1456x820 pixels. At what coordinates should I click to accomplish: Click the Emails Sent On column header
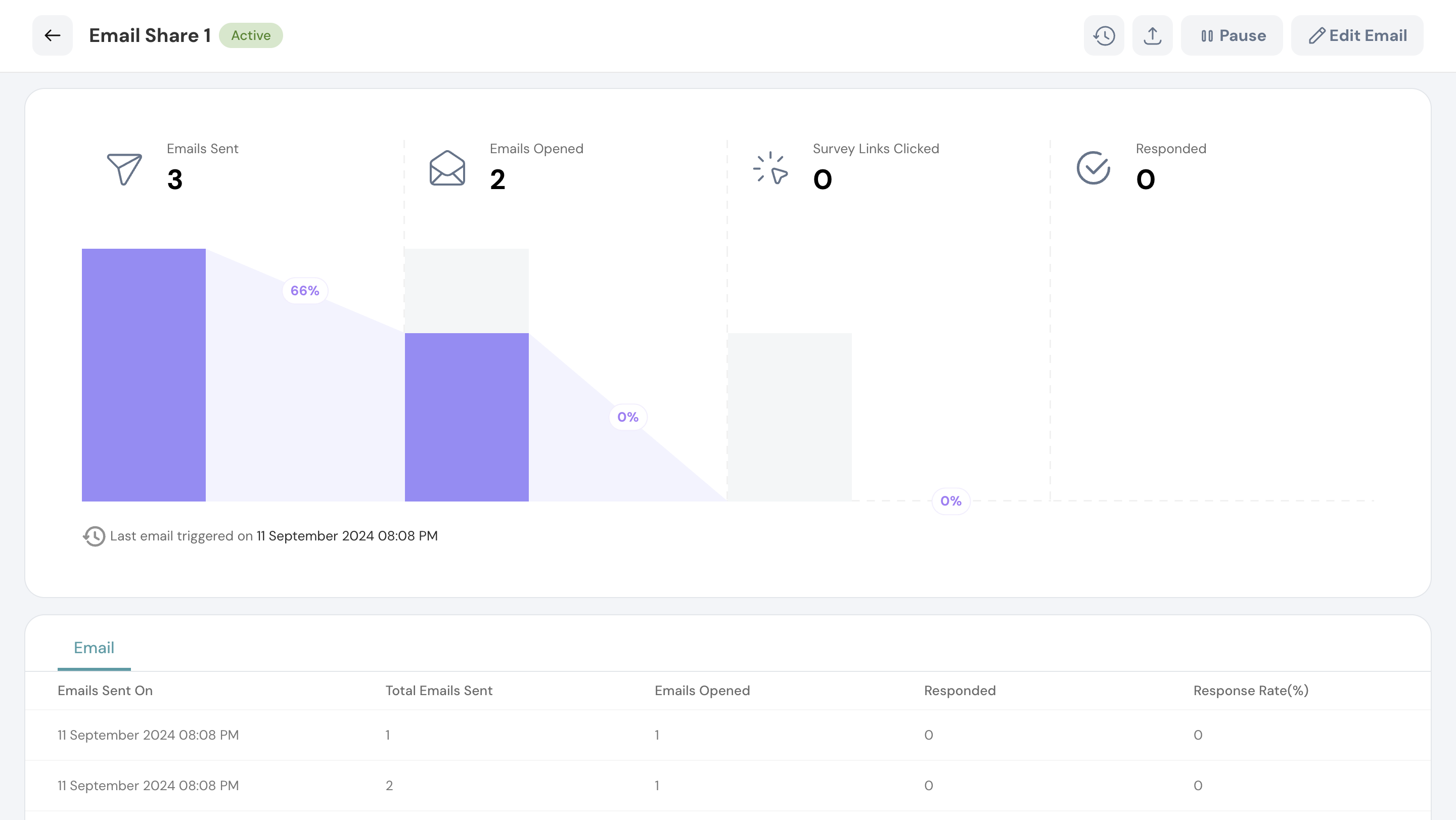105,691
